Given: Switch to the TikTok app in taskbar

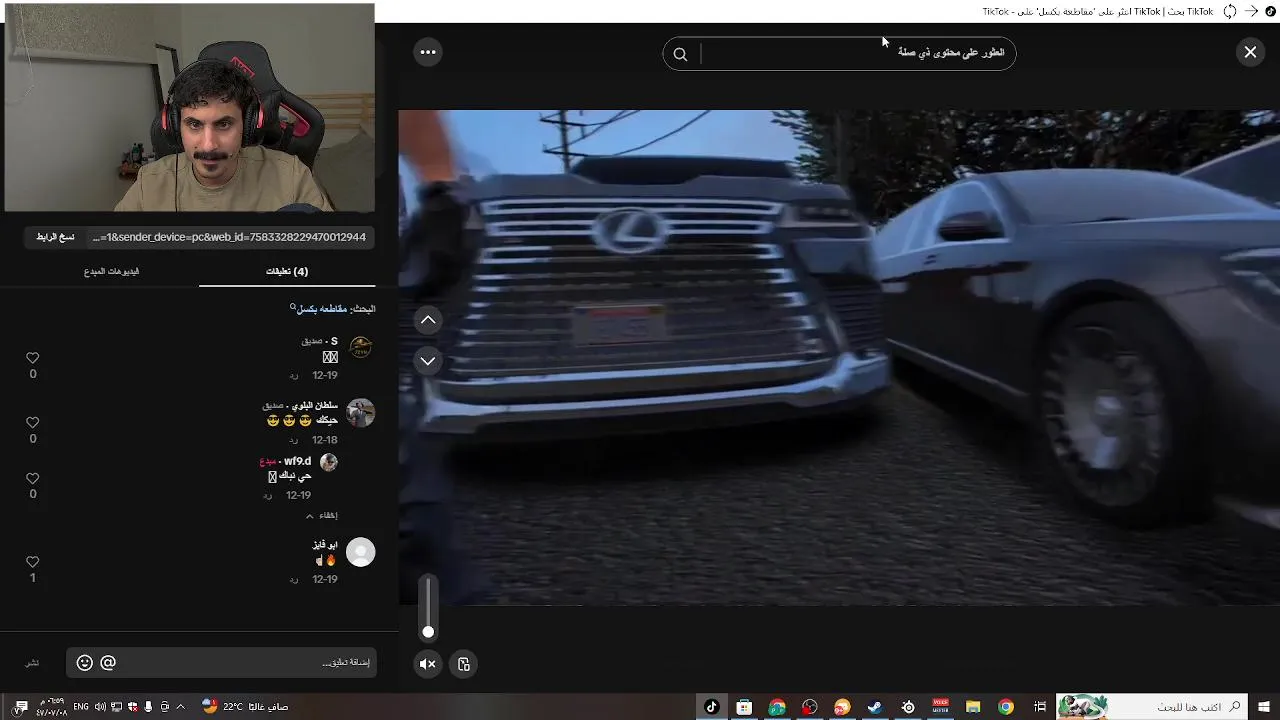Looking at the screenshot, I should 711,707.
